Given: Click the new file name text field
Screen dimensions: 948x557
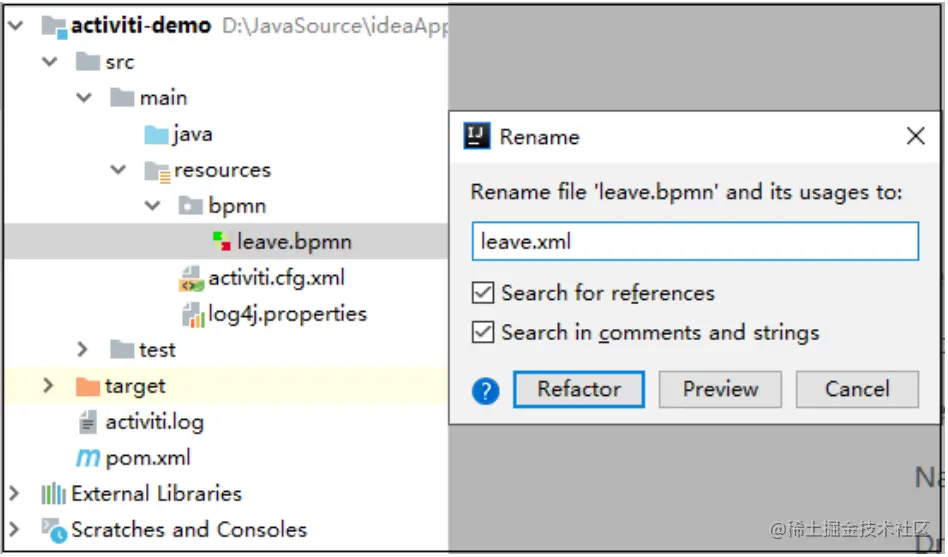Looking at the screenshot, I should pyautogui.click(x=694, y=241).
